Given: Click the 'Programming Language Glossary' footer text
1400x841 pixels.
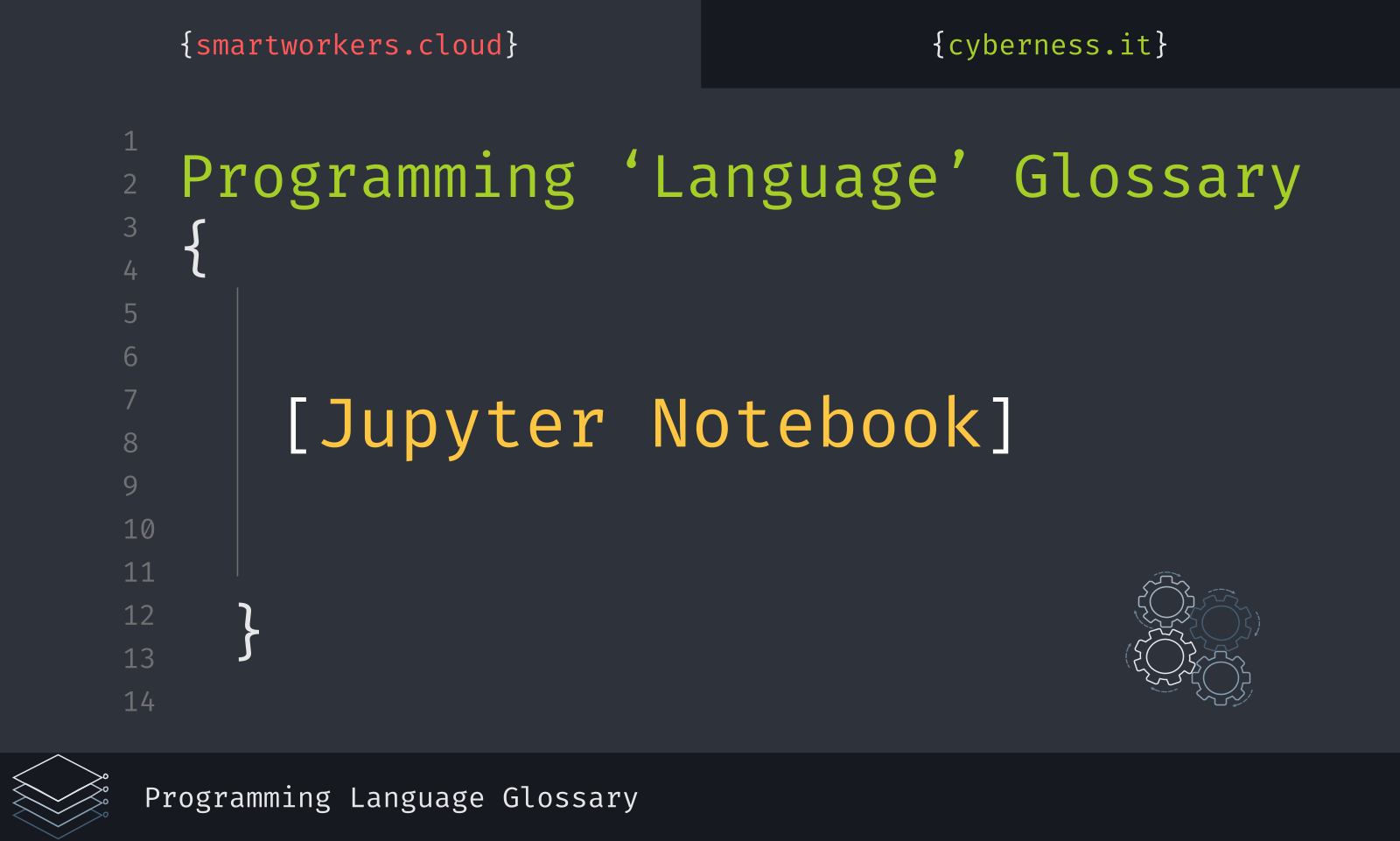Looking at the screenshot, I should coord(391,798).
